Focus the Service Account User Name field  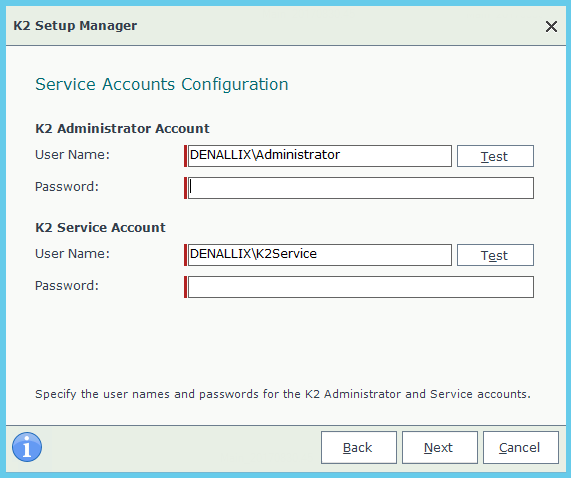(320, 255)
